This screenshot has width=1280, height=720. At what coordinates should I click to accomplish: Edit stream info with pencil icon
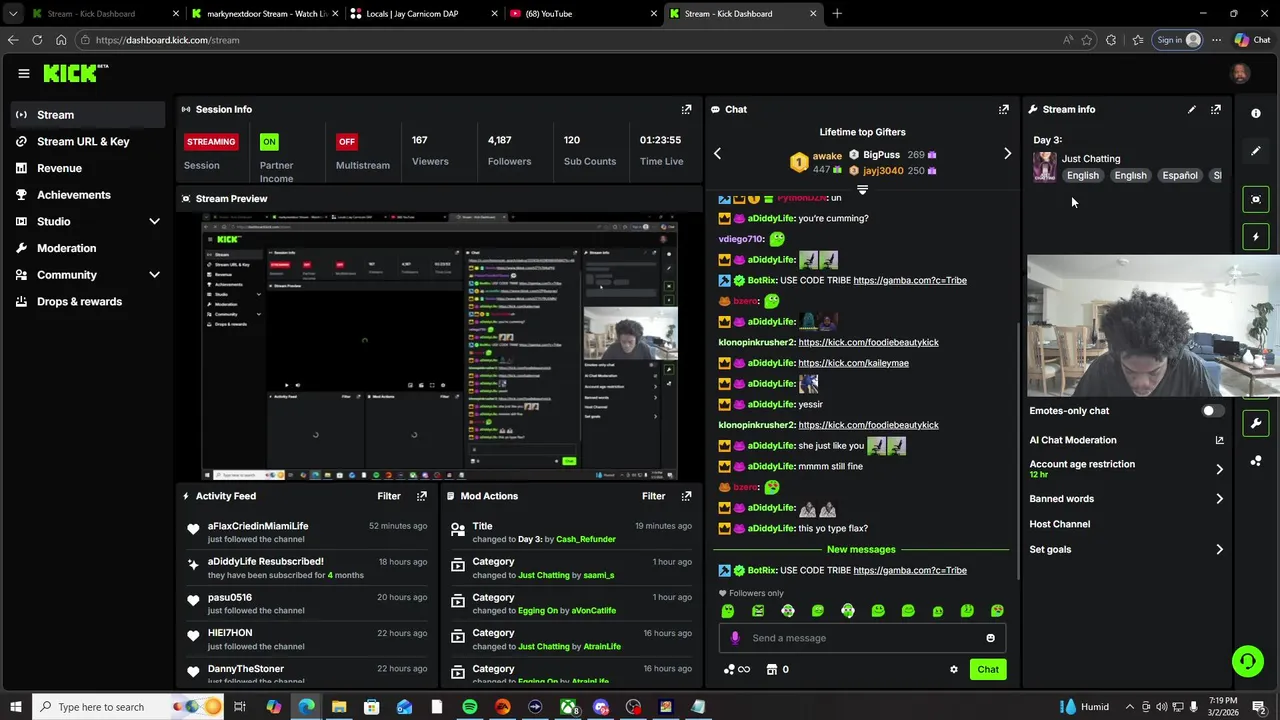click(x=1191, y=109)
